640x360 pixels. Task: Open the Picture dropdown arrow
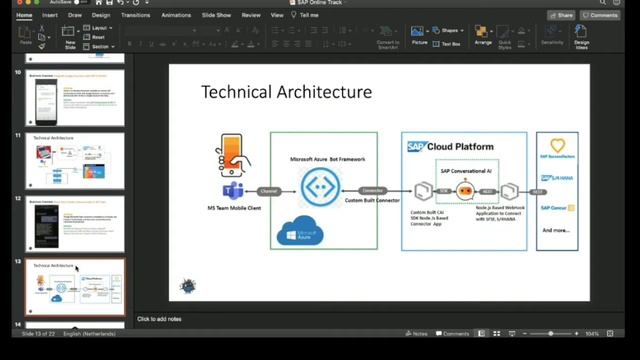pyautogui.click(x=428, y=31)
